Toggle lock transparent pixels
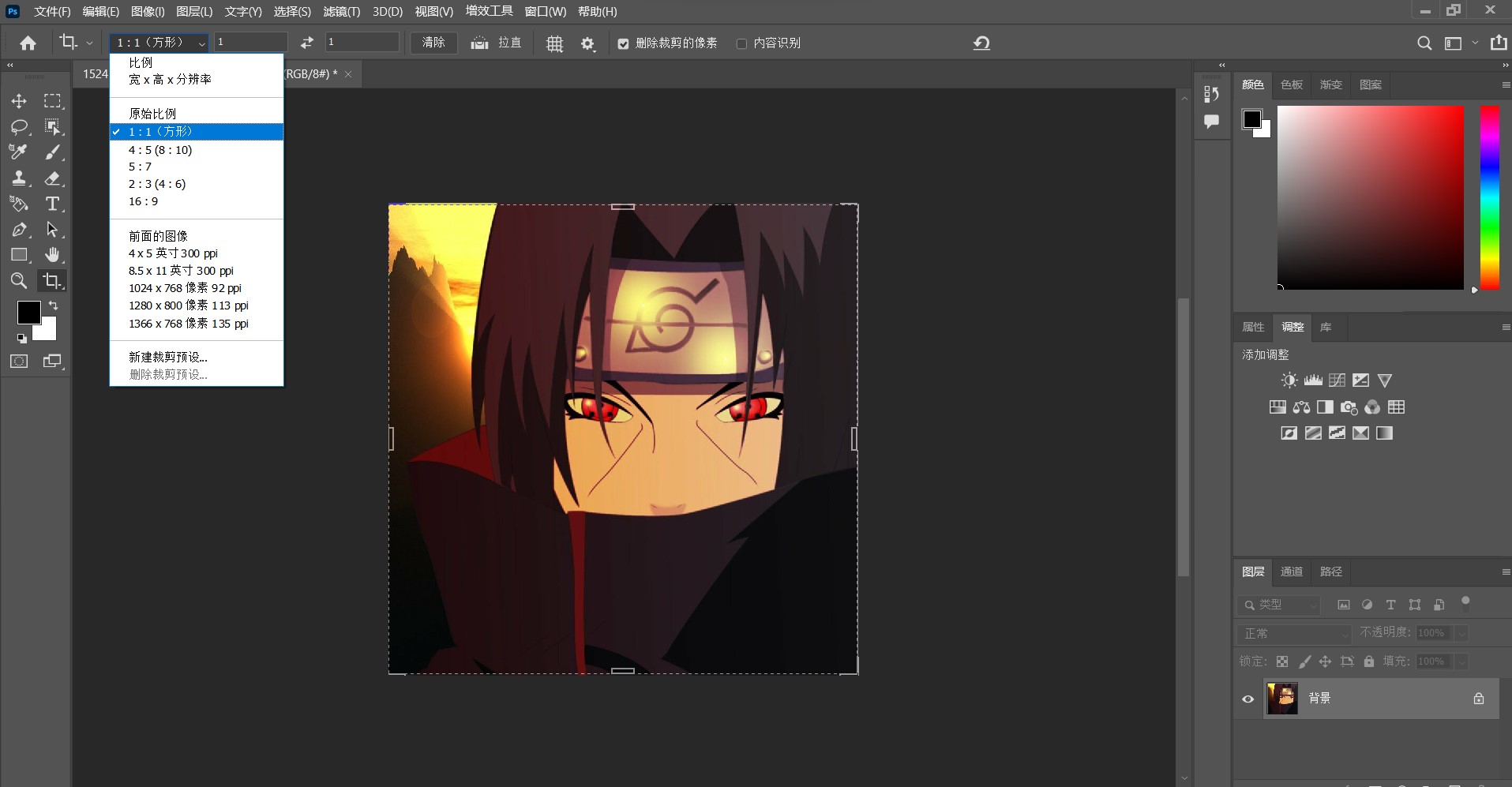The image size is (1512, 787). pos(1282,661)
